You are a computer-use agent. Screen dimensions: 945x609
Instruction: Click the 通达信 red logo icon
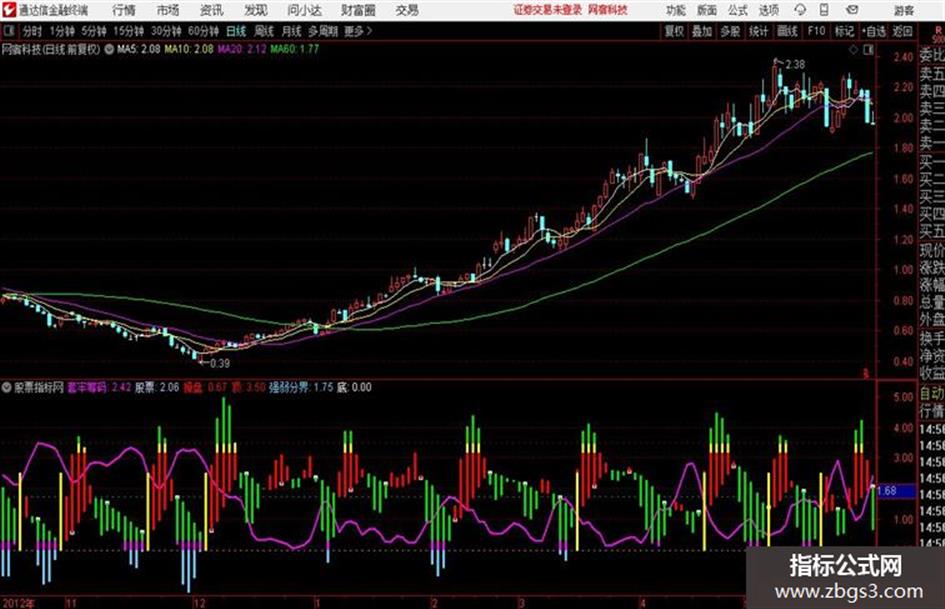[9, 10]
